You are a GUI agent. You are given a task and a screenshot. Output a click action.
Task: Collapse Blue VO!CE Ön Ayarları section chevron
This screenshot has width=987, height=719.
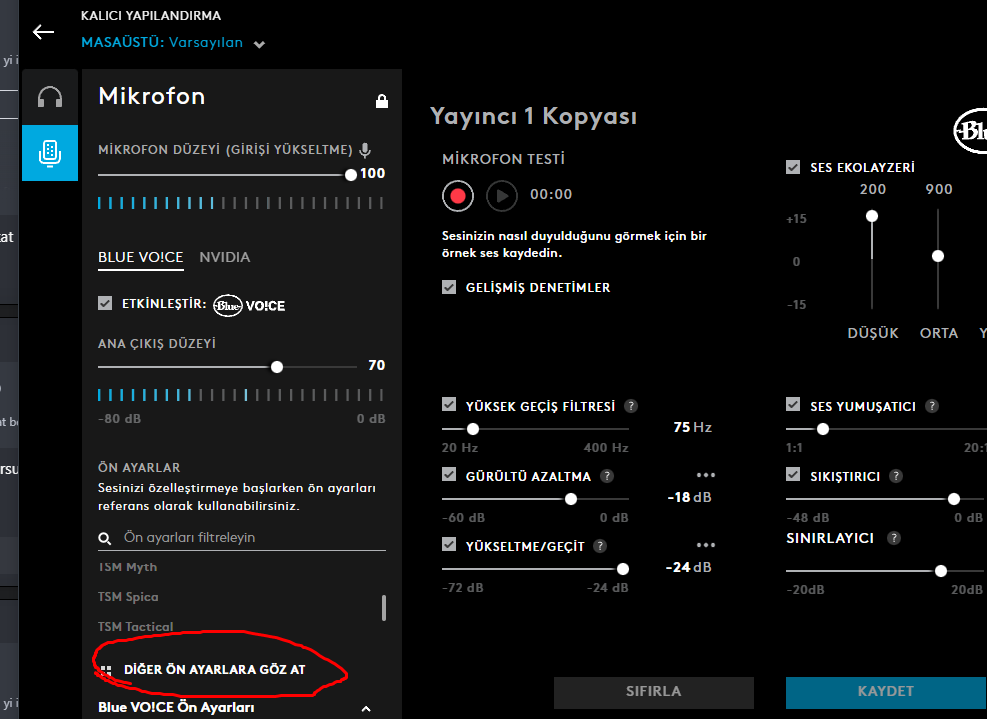[366, 708]
